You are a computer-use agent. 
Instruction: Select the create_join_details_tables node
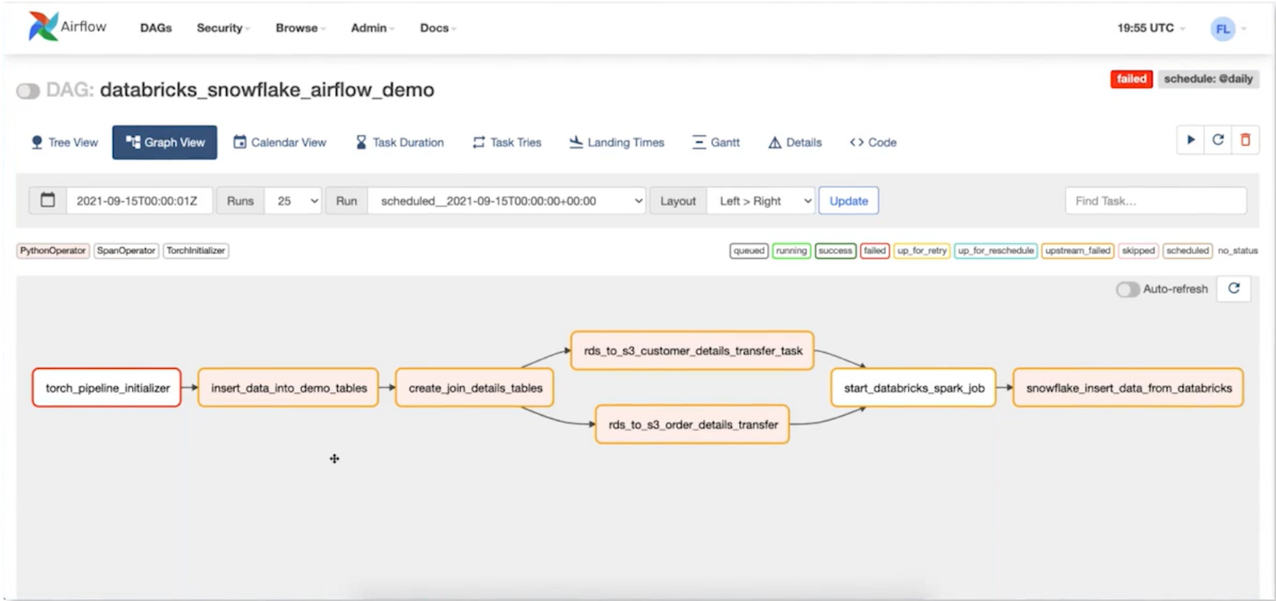475,387
